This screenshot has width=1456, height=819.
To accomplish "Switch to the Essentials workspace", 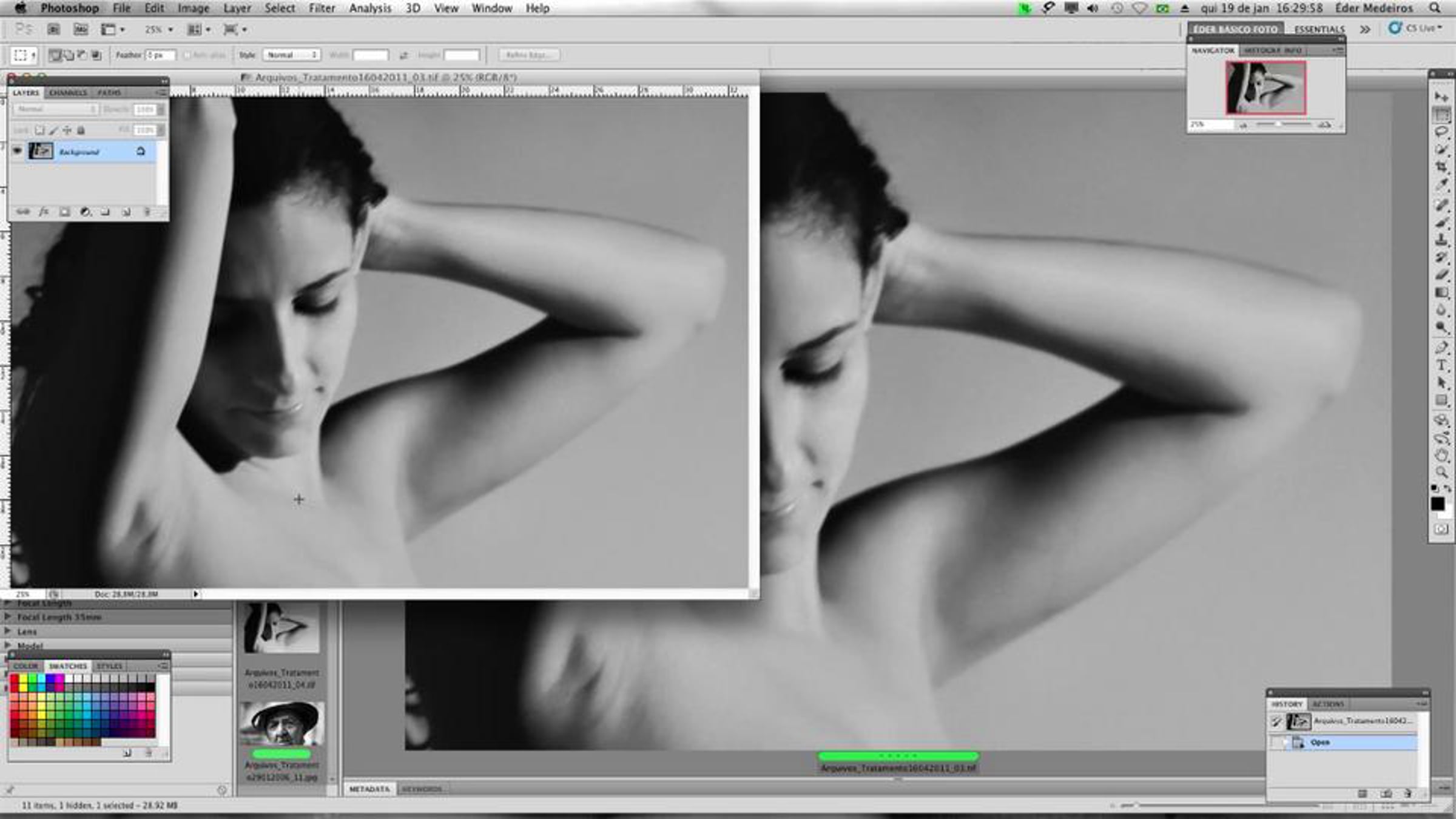I will (x=1319, y=29).
